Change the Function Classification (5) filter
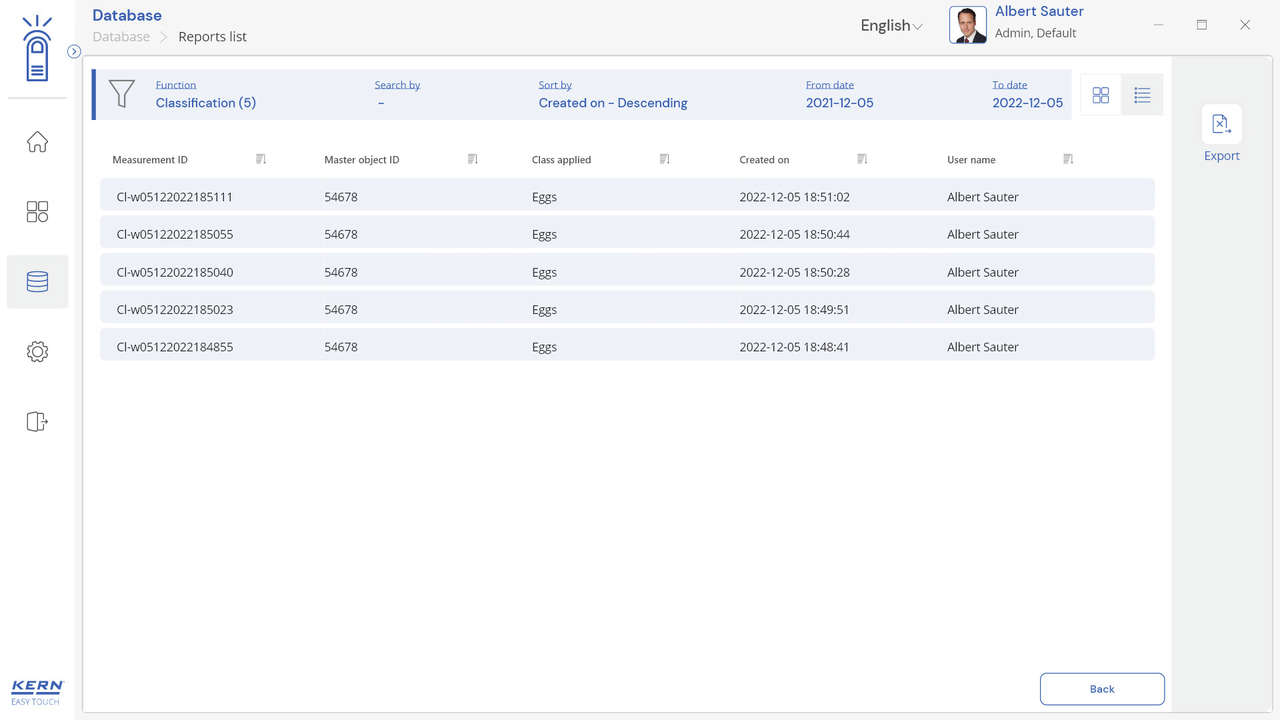Image resolution: width=1280 pixels, height=720 pixels. [205, 103]
